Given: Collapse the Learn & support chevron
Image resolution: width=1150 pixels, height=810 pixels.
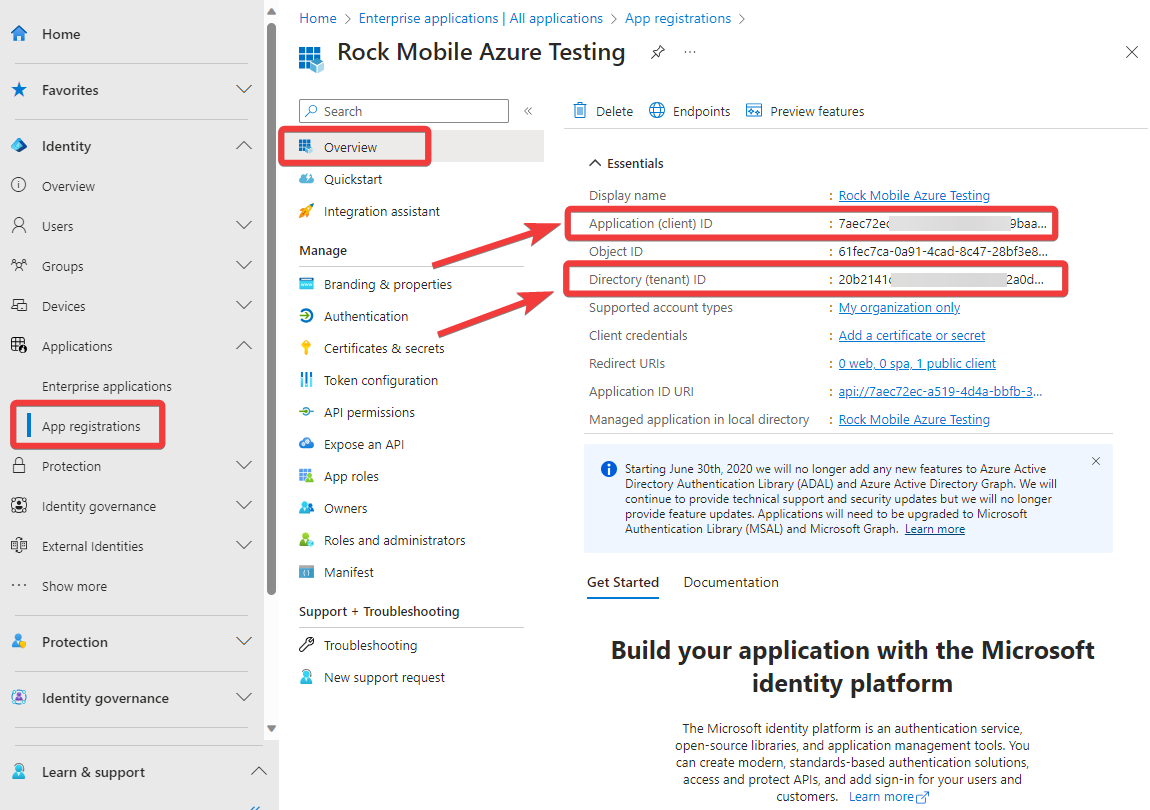Looking at the screenshot, I should (x=258, y=771).
